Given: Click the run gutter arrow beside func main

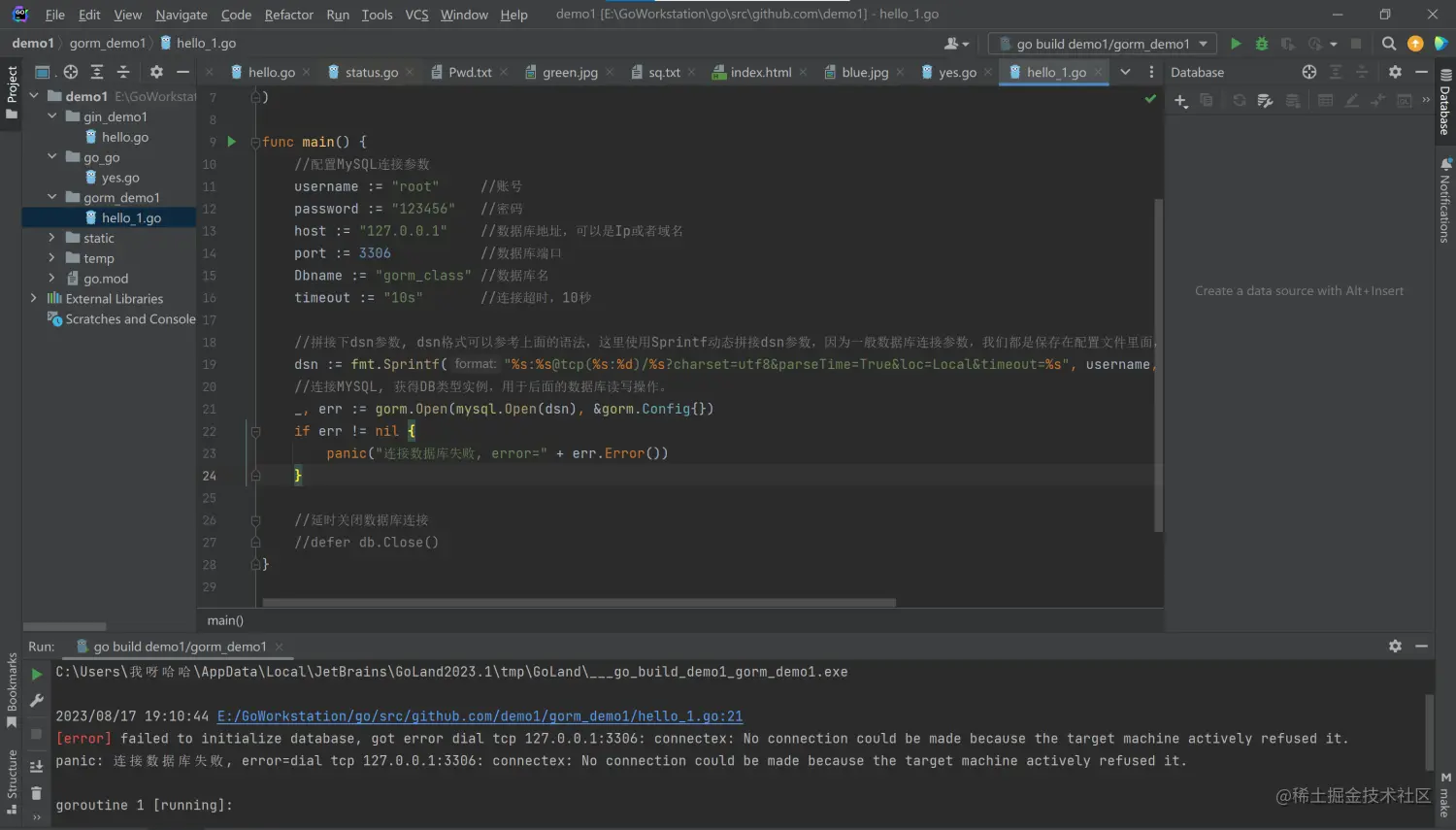Looking at the screenshot, I should (x=232, y=142).
